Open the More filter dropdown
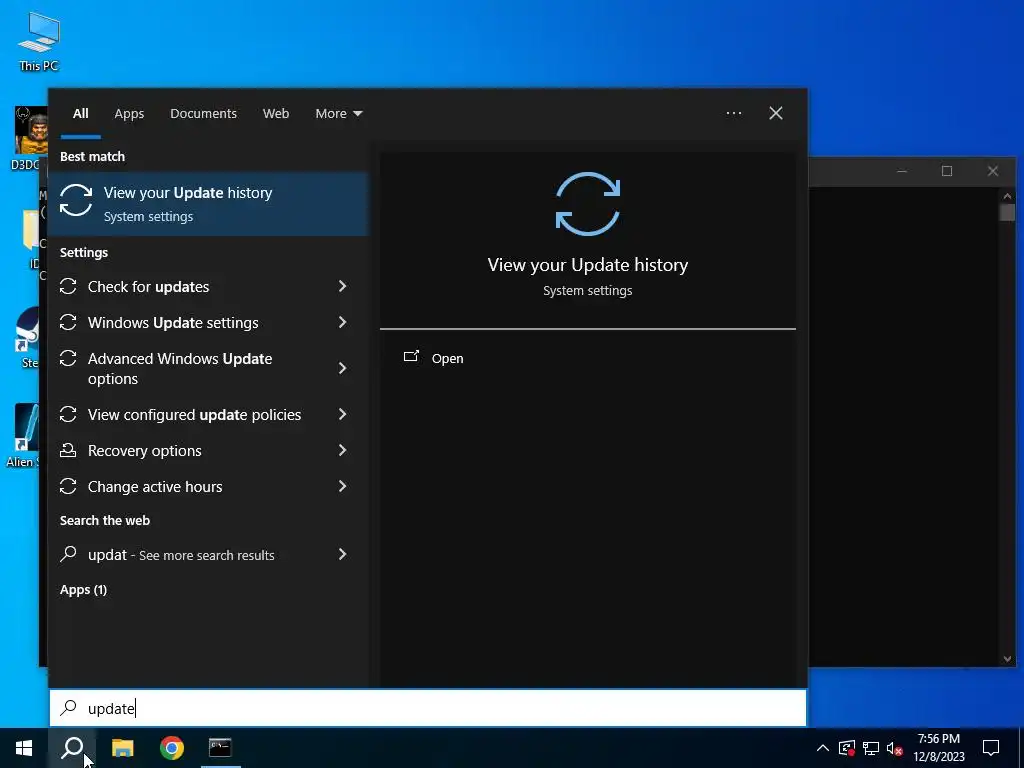This screenshot has height=768, width=1024. (338, 114)
